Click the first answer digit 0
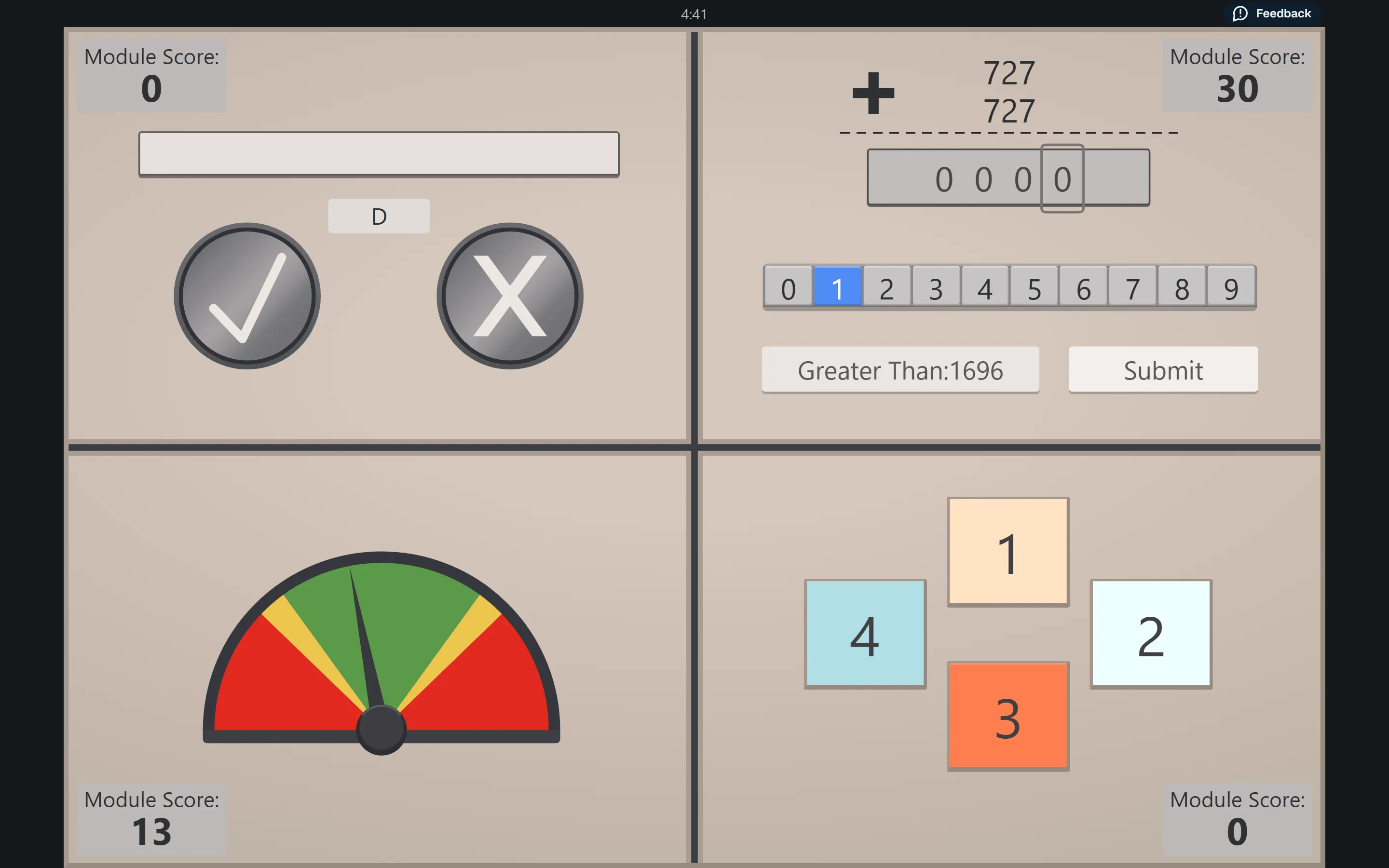 click(x=944, y=179)
